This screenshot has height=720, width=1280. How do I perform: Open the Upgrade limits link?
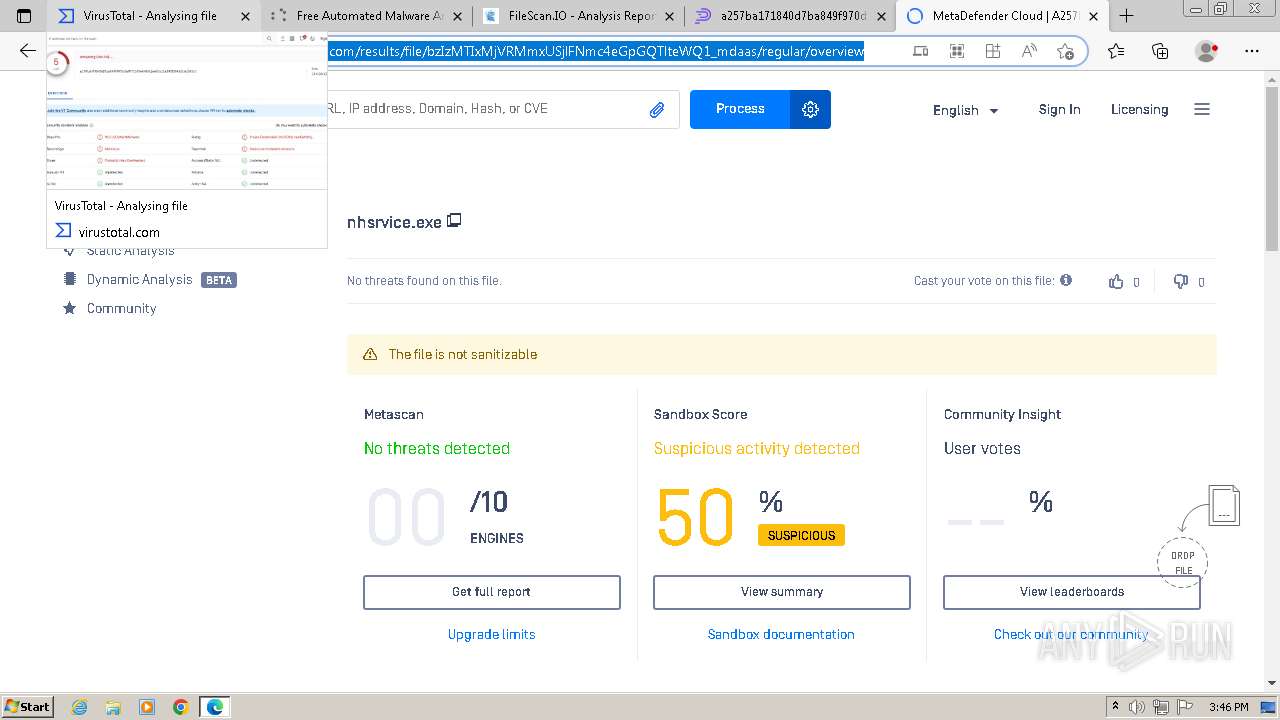click(x=492, y=634)
